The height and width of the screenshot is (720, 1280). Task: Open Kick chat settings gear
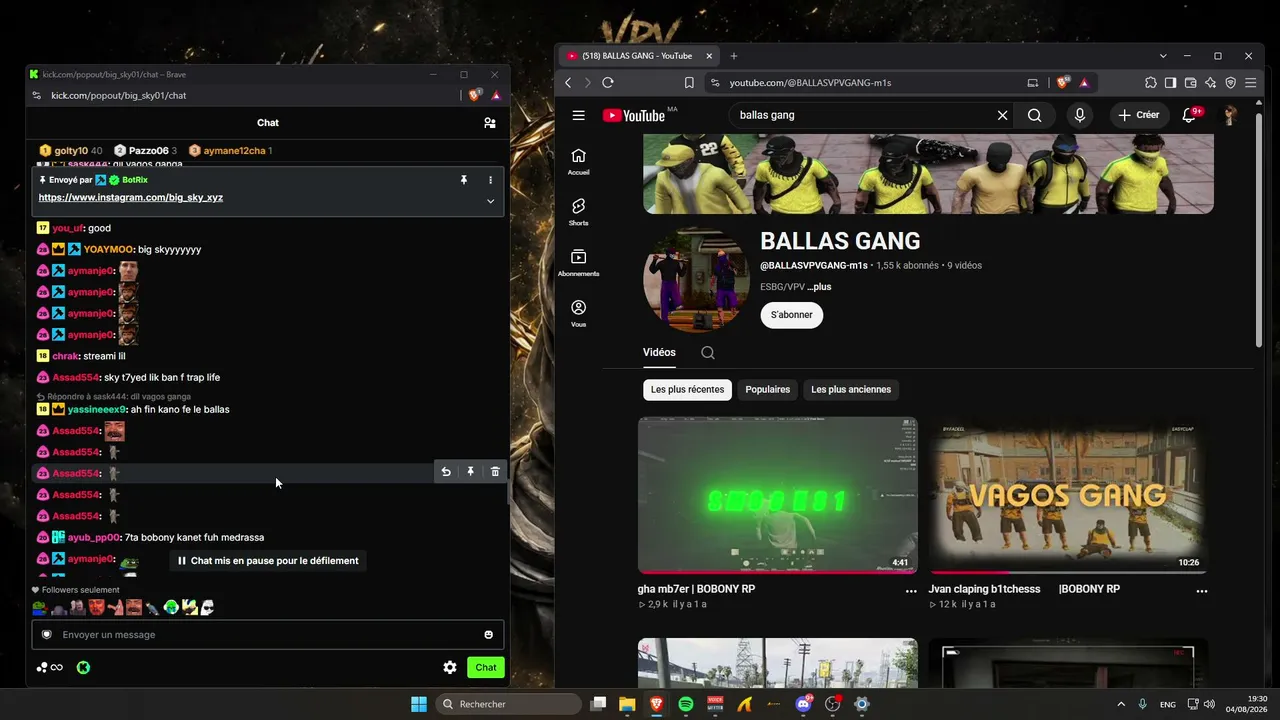[x=450, y=668]
